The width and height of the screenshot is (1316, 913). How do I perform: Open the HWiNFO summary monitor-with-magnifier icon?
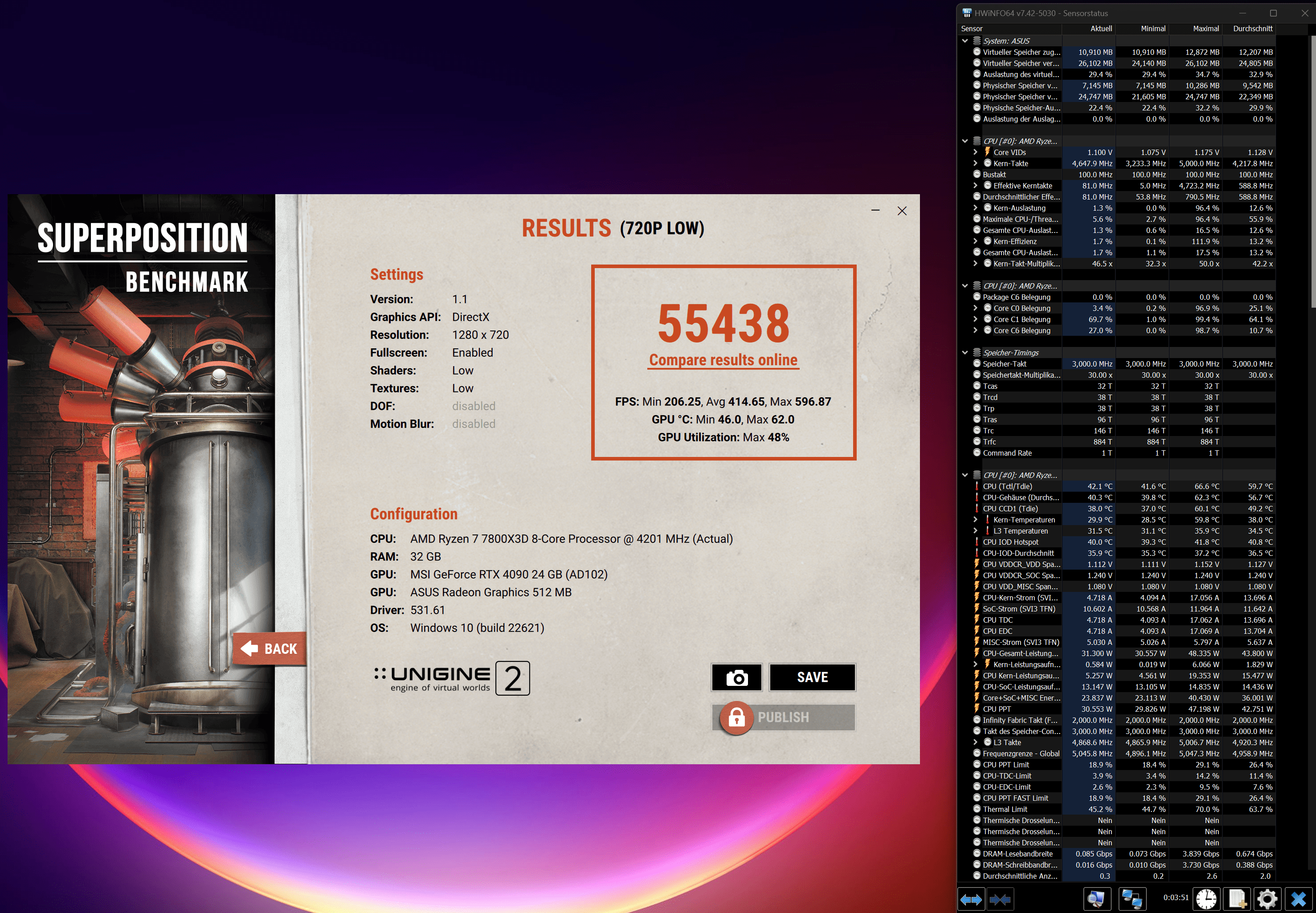click(x=1096, y=899)
